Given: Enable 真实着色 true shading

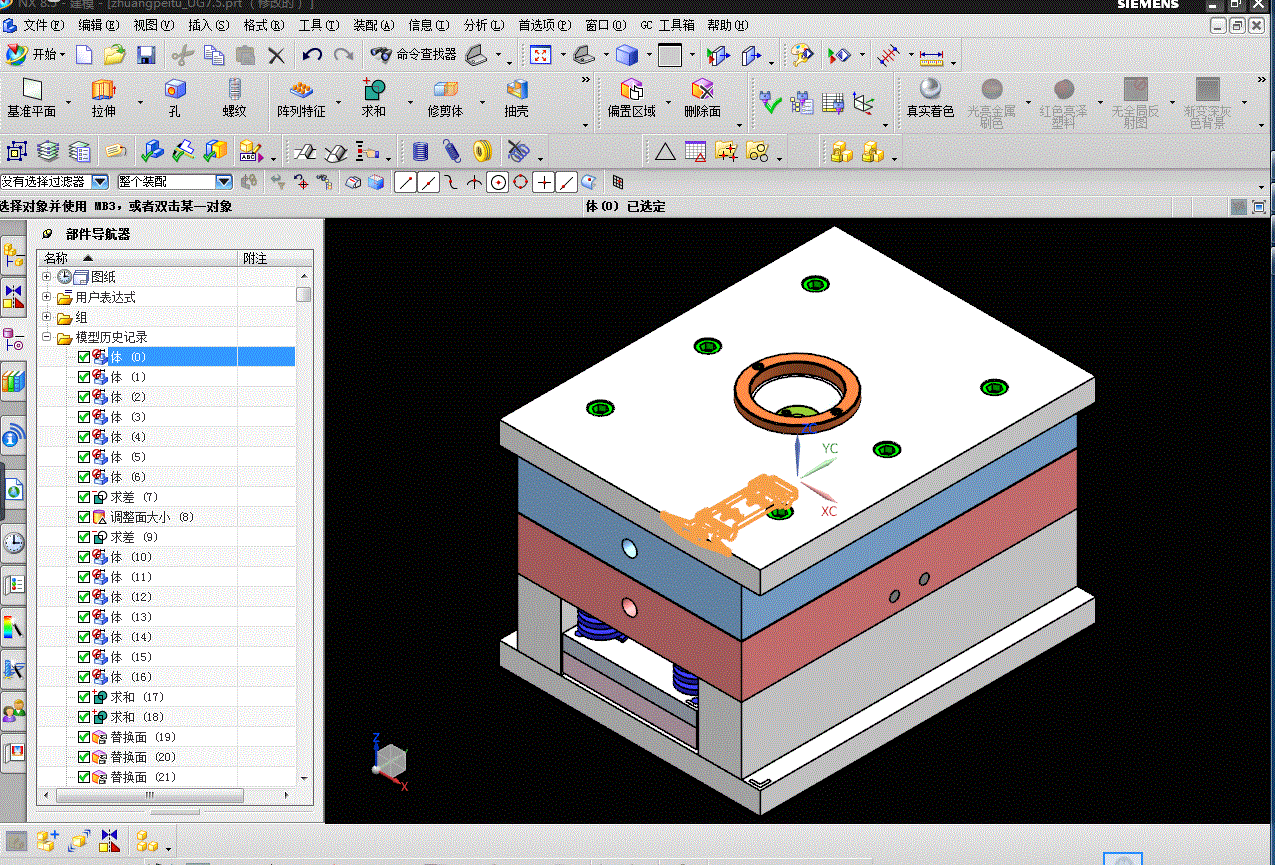Looking at the screenshot, I should (x=930, y=100).
